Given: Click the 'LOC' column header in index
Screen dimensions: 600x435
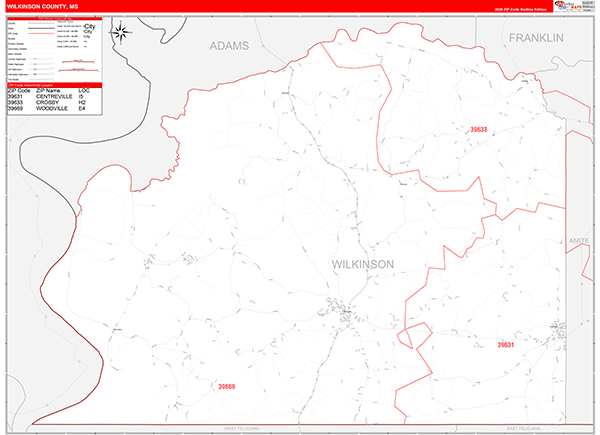Looking at the screenshot, I should tap(84, 91).
